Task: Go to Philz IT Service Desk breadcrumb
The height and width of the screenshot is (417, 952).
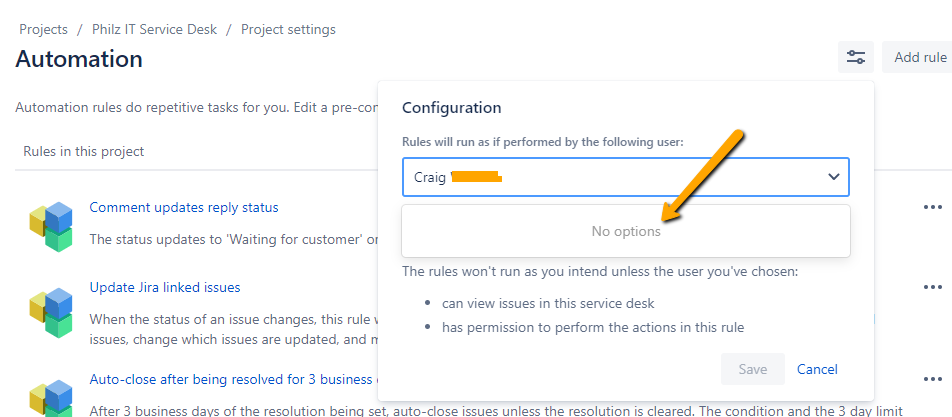Action: [x=154, y=29]
